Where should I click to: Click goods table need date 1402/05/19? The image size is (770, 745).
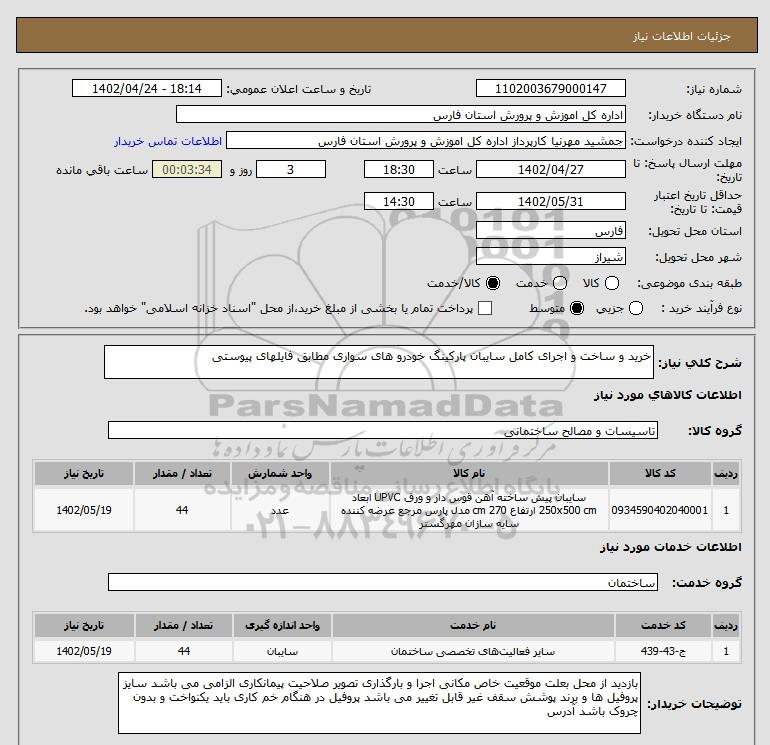click(84, 510)
